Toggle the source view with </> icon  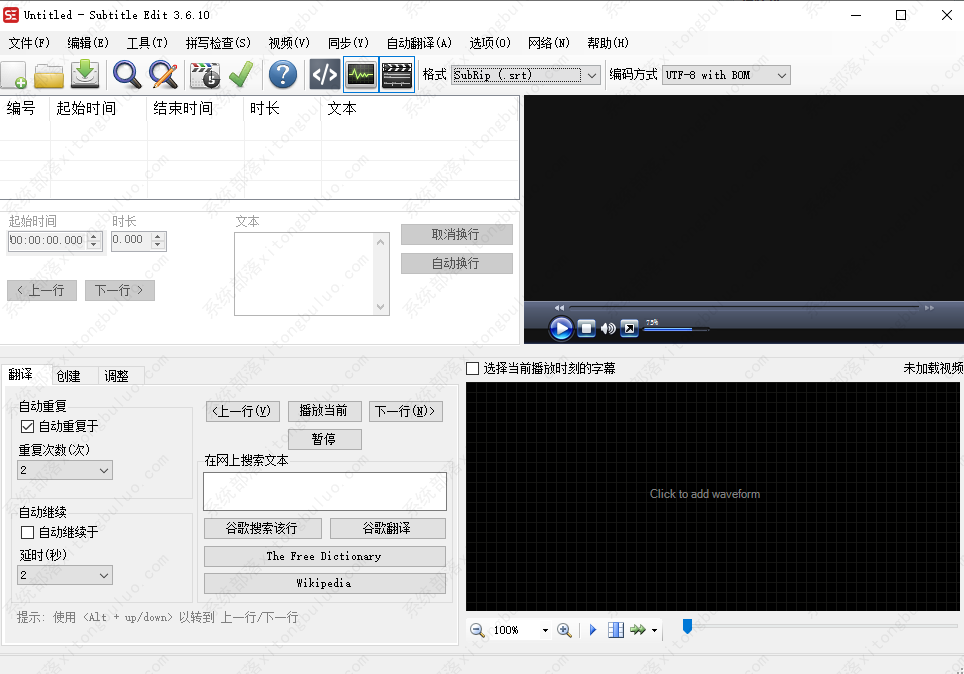[x=323, y=74]
